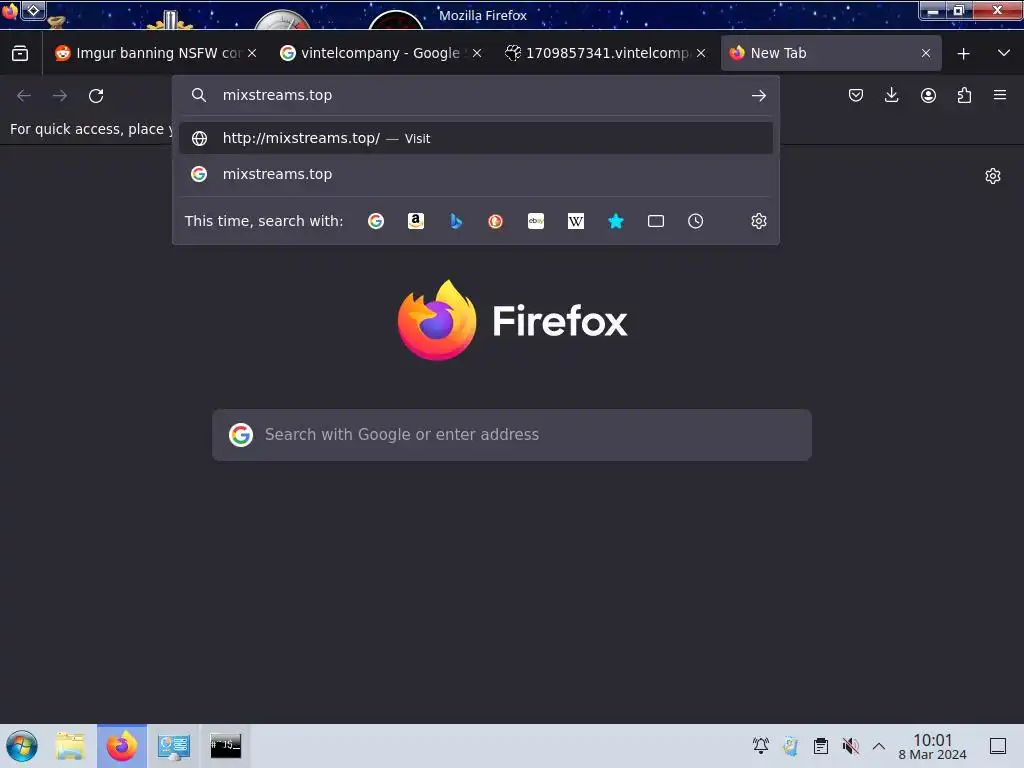Open the New Tab page personalize gear
This screenshot has width=1024, height=768.
click(993, 176)
